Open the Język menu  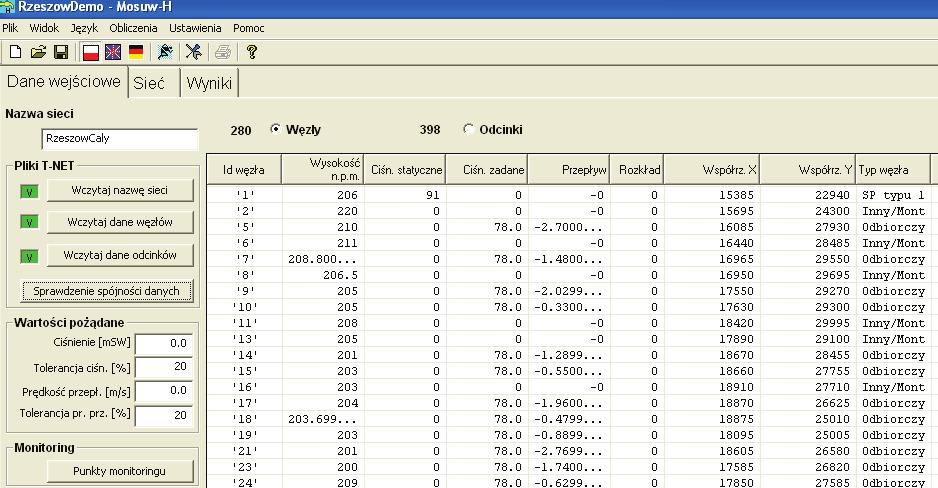(84, 28)
